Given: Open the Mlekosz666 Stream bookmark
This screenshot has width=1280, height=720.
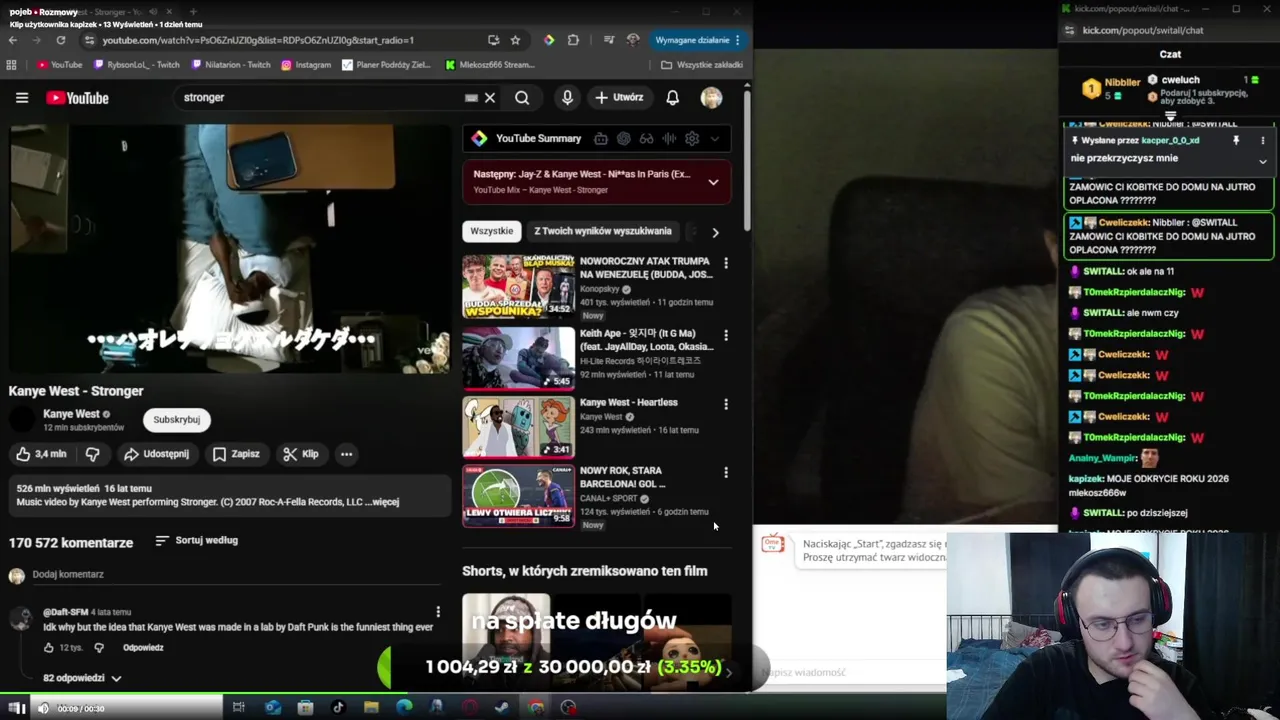Looking at the screenshot, I should click(490, 65).
